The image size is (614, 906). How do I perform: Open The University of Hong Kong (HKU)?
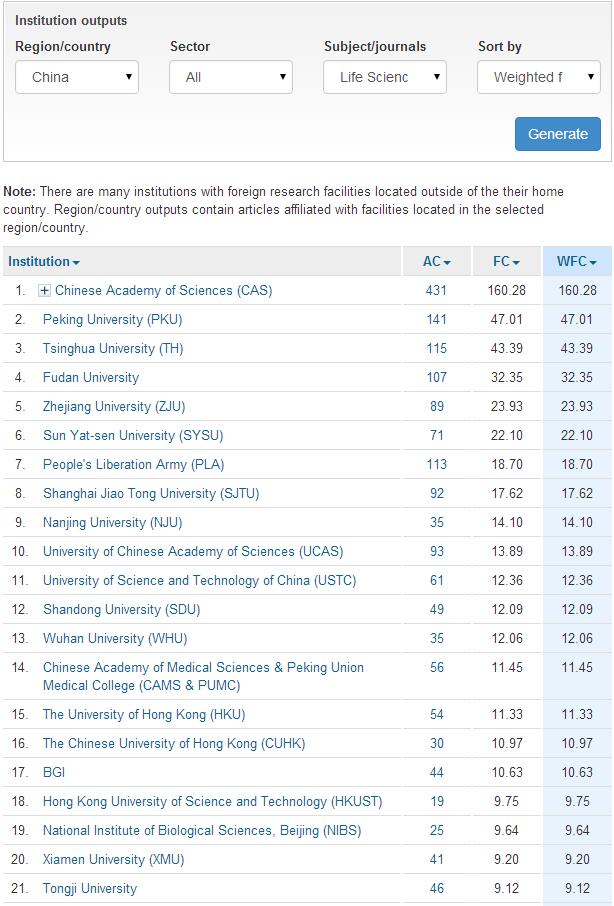(x=144, y=715)
